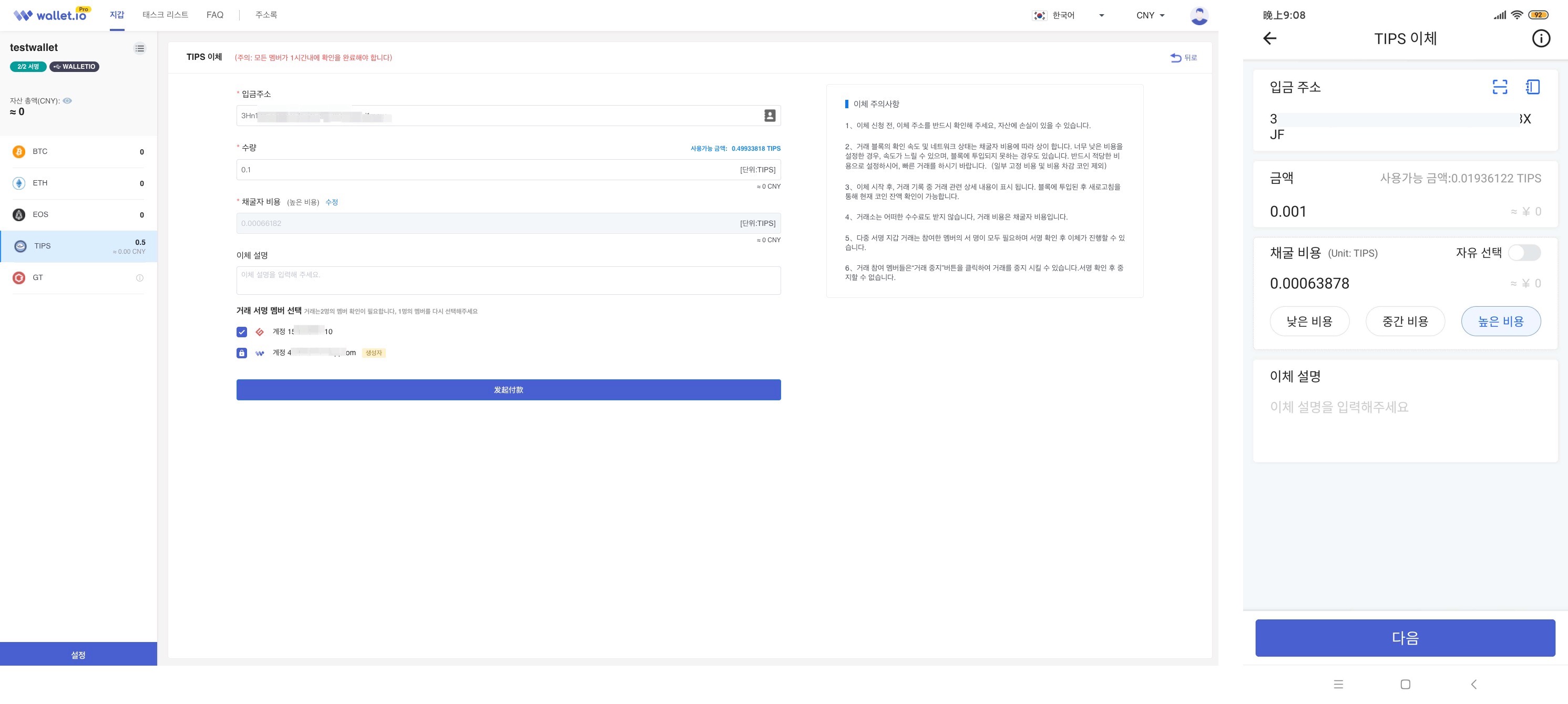Click the user profile avatar
1568x704 pixels.
(x=1198, y=16)
